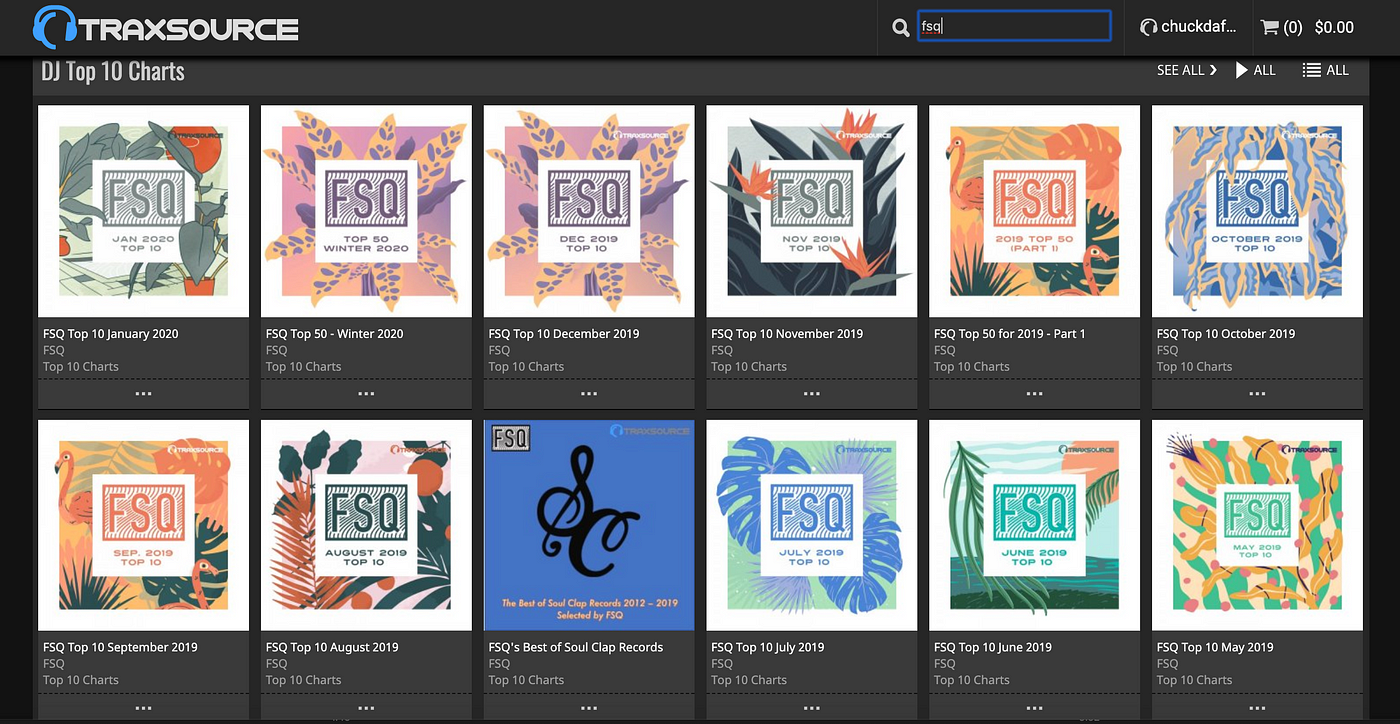Open the list ALL view

[x=1326, y=70]
